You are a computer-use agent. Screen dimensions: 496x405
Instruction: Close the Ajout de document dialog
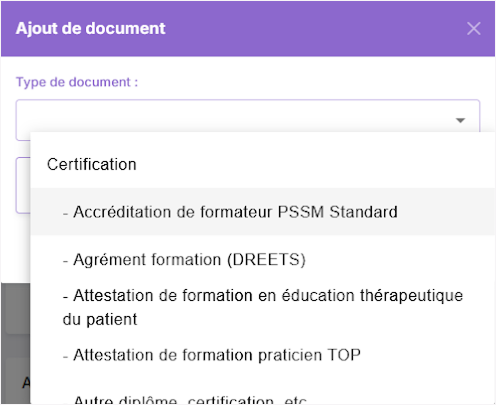click(x=473, y=28)
